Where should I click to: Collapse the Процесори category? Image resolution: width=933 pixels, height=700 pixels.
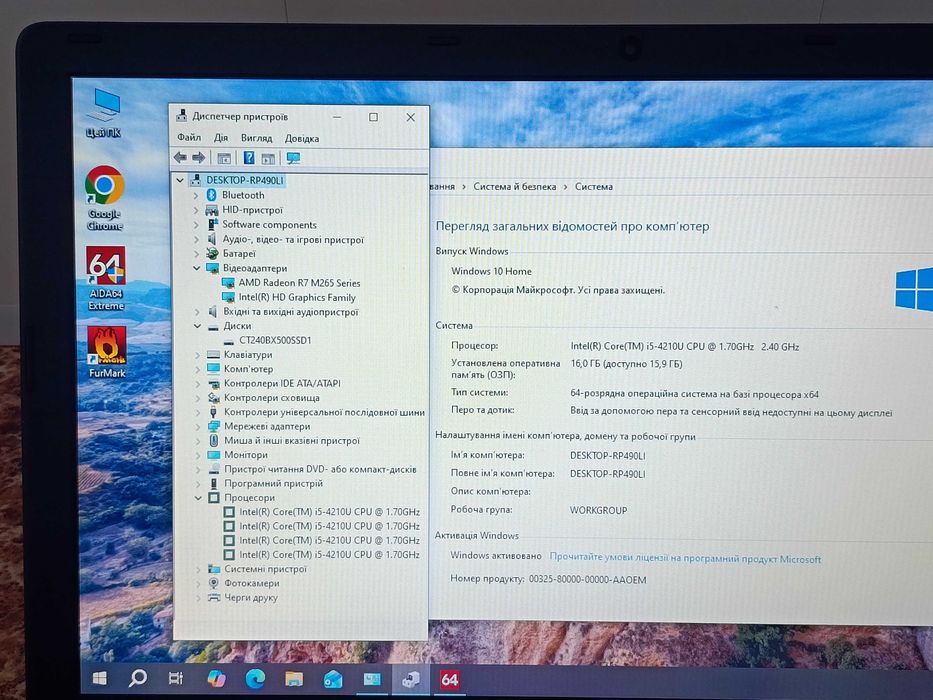click(x=198, y=498)
